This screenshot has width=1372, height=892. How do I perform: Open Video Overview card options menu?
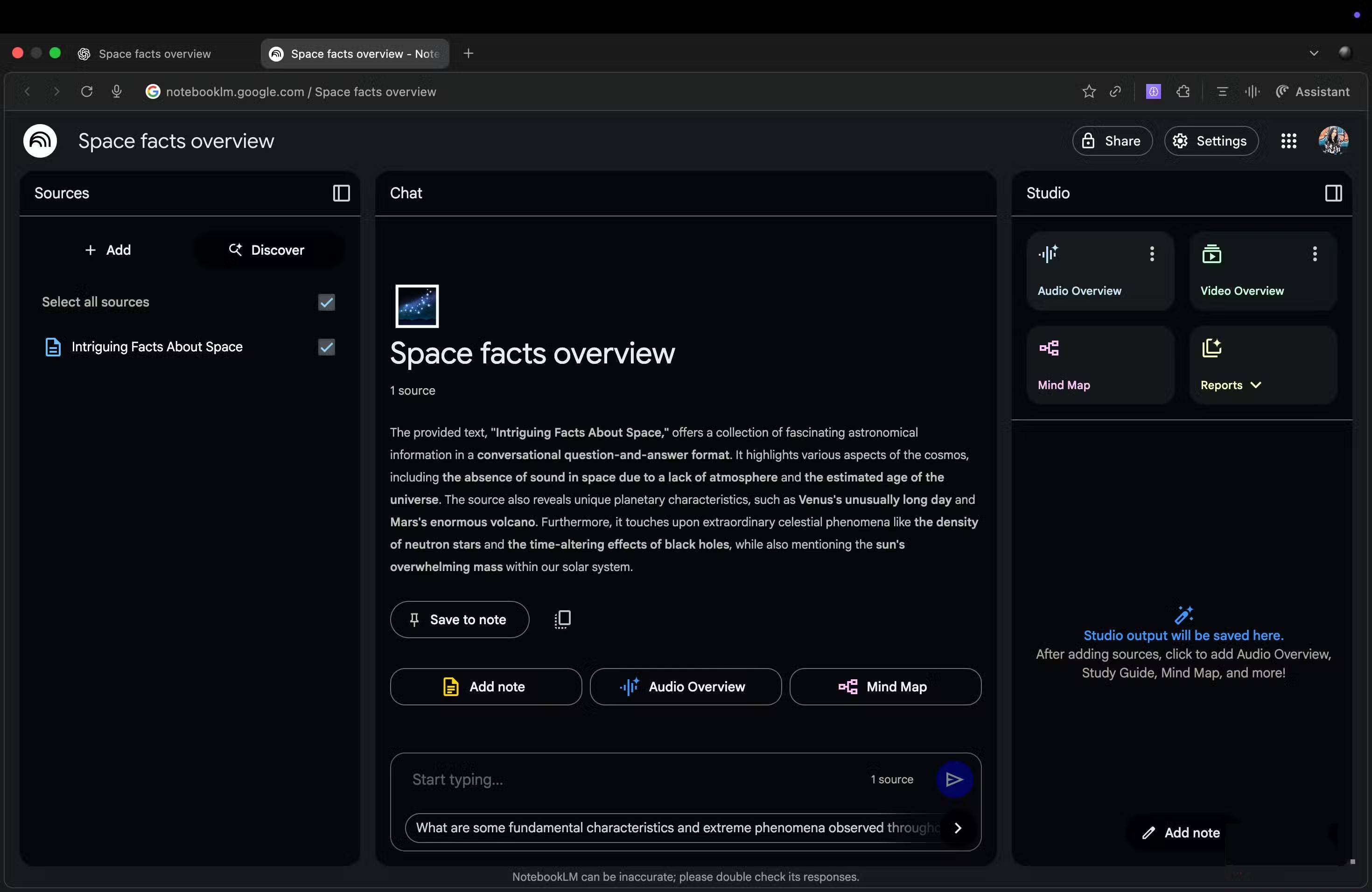coord(1314,253)
